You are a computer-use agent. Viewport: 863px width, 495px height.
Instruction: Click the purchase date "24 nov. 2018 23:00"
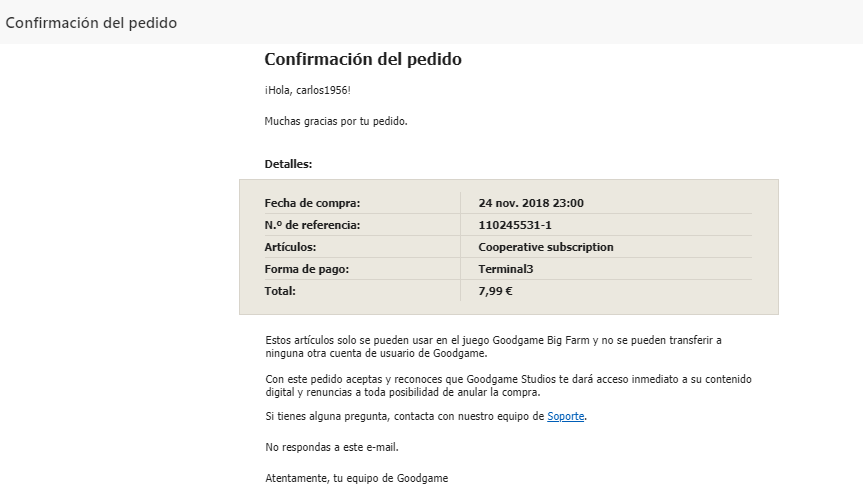531,203
